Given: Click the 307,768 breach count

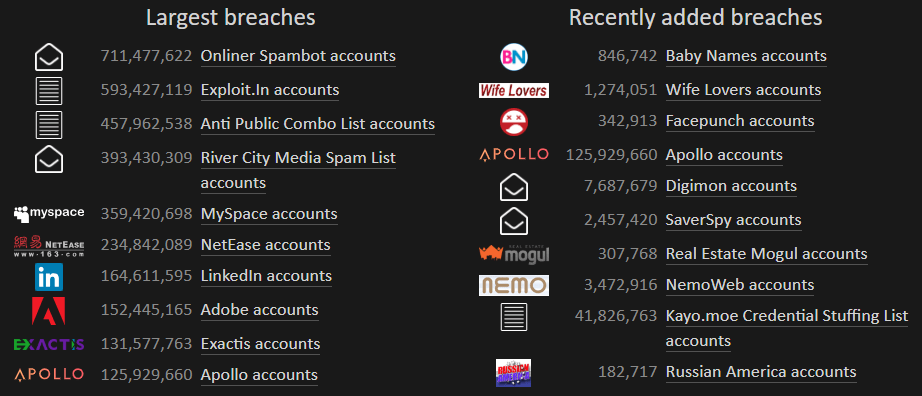Looking at the screenshot, I should pyautogui.click(x=627, y=254).
